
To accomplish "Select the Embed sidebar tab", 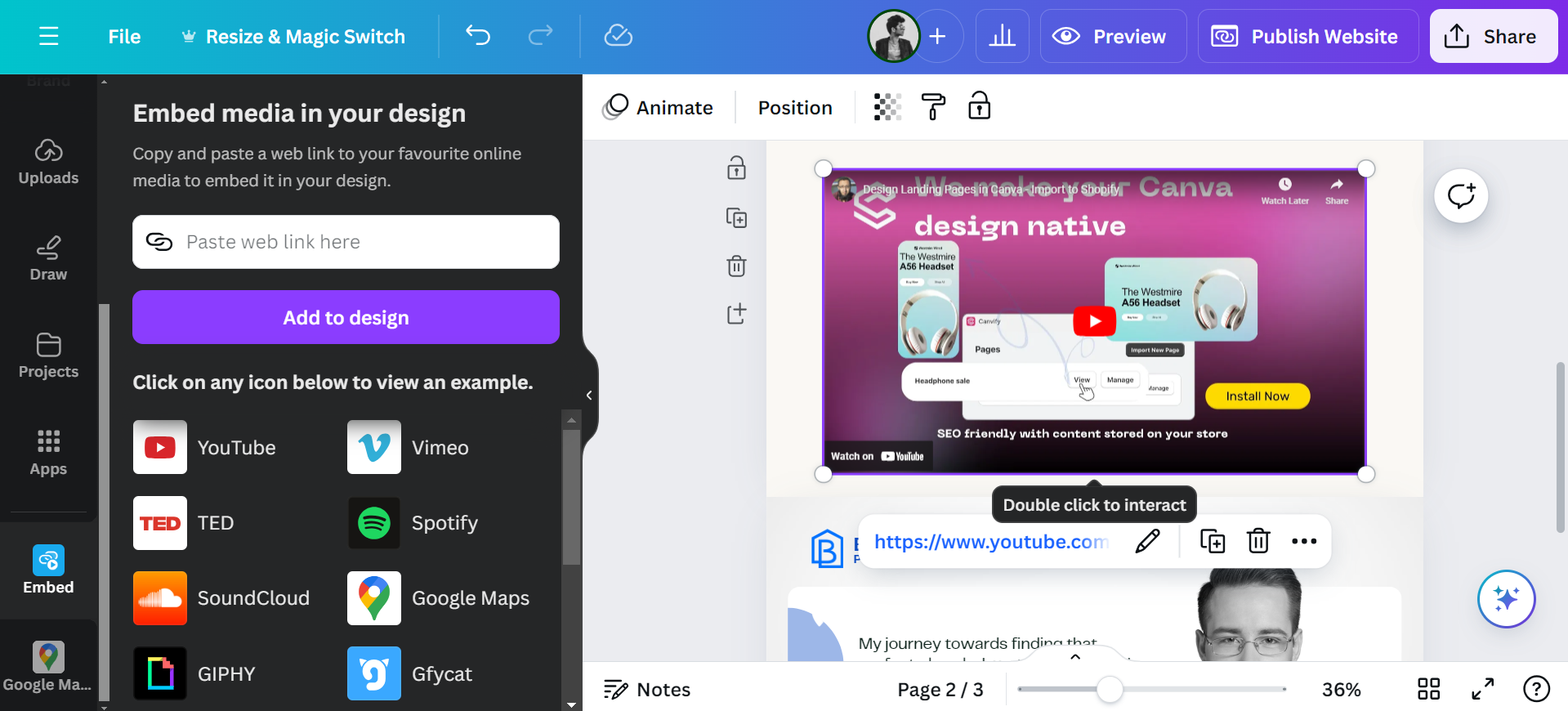I will 48,570.
